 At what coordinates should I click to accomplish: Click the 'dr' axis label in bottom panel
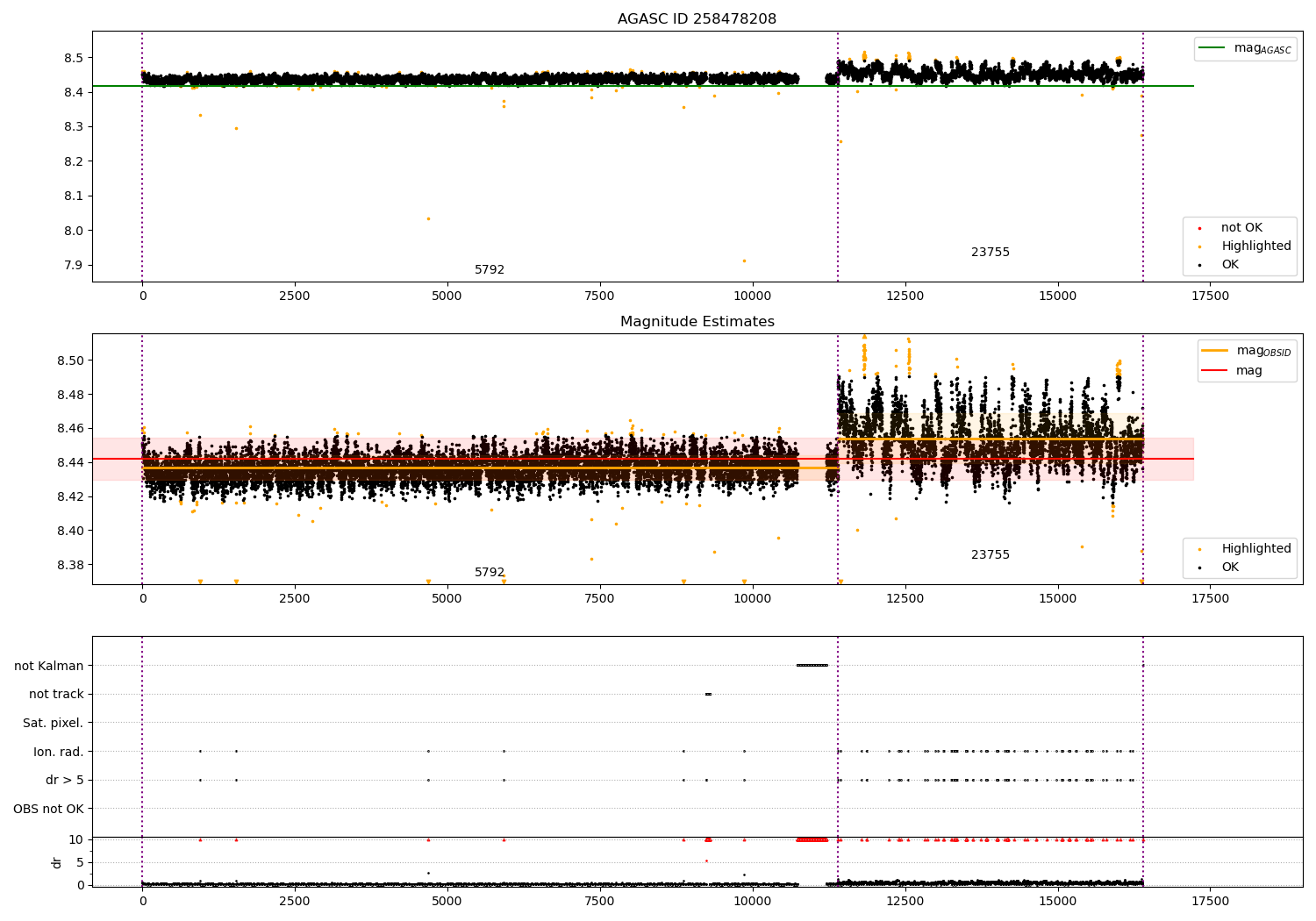tap(57, 862)
